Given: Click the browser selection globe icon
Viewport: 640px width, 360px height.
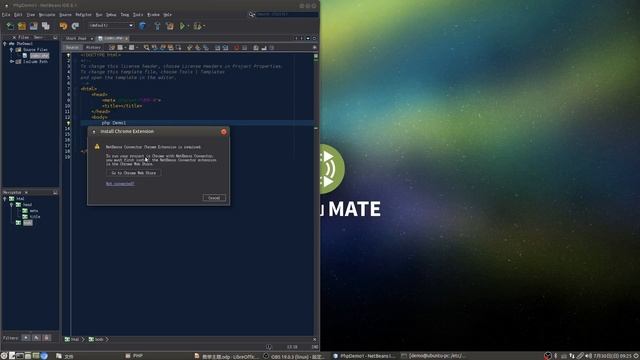Looking at the screenshot, I should click(x=142, y=26).
